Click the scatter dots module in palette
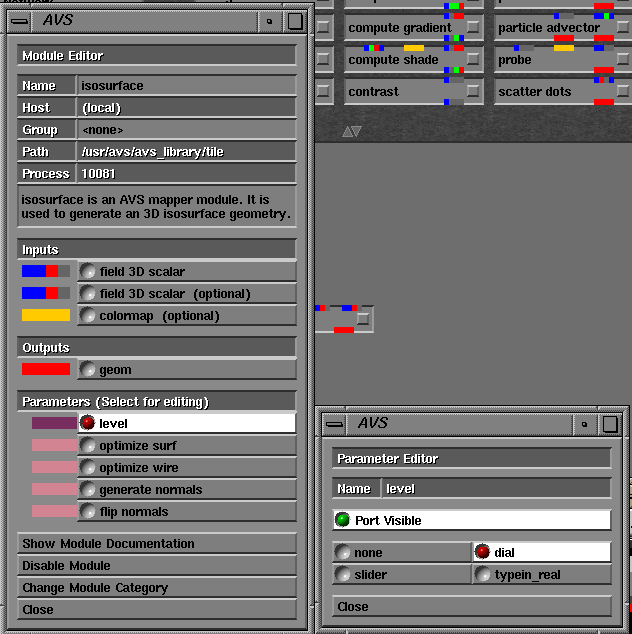 pyautogui.click(x=563, y=91)
